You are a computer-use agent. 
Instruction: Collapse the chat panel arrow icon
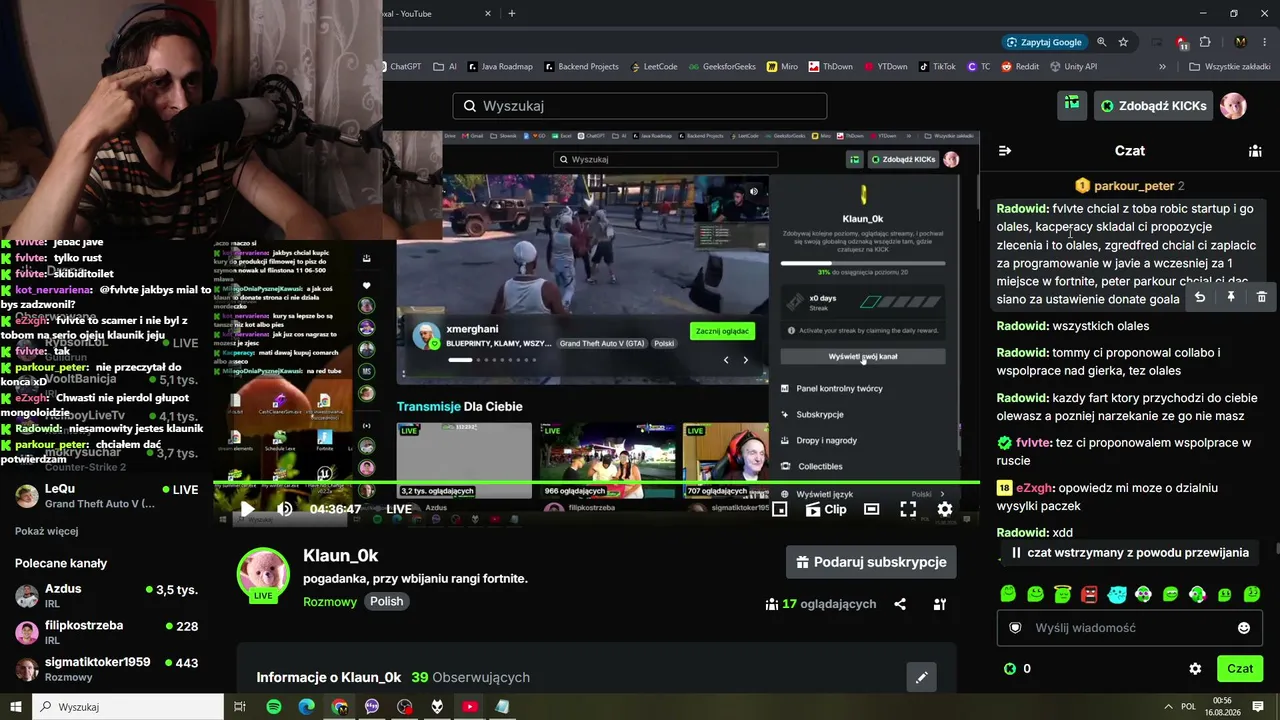click(1005, 151)
